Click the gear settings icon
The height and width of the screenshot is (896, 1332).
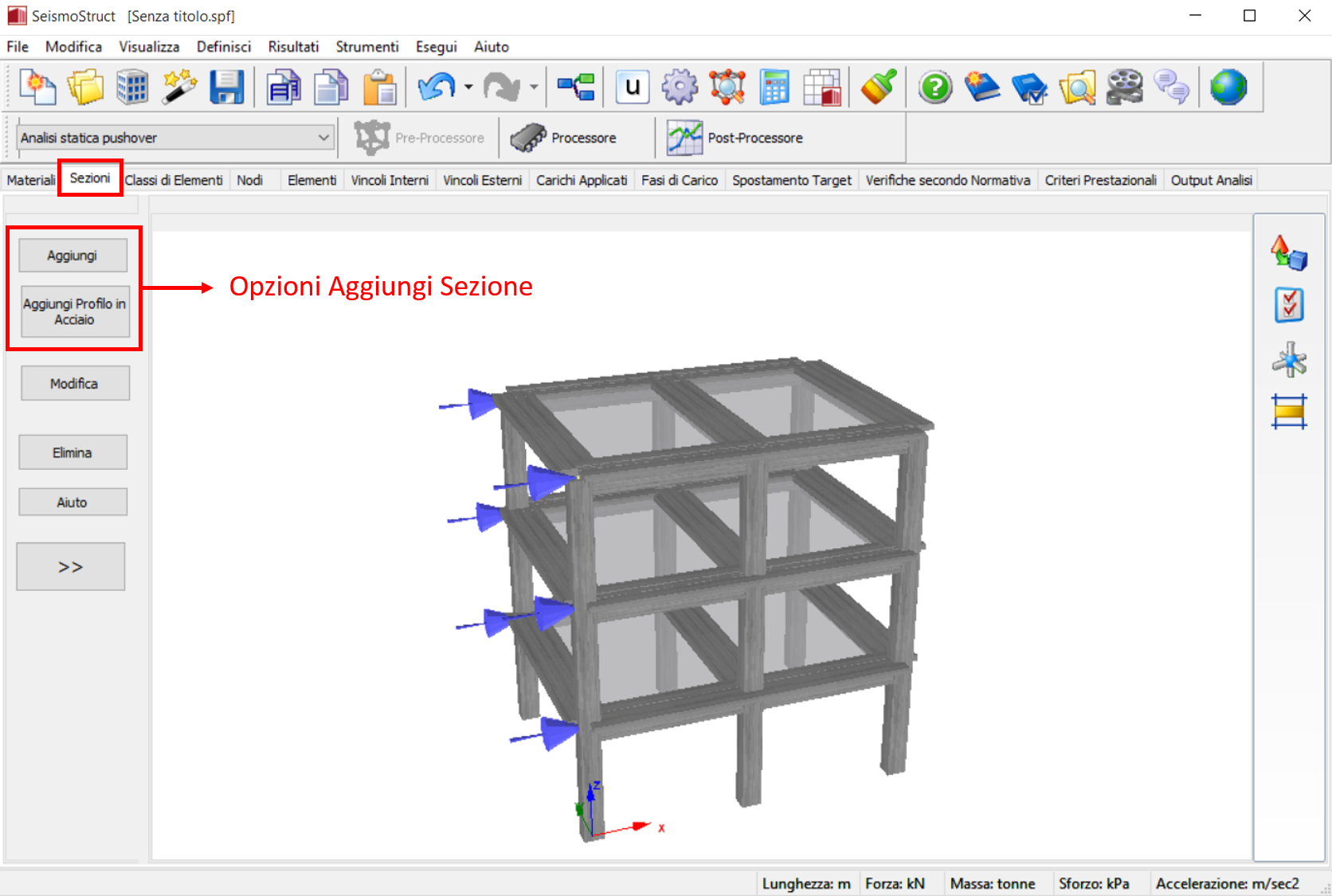(680, 88)
